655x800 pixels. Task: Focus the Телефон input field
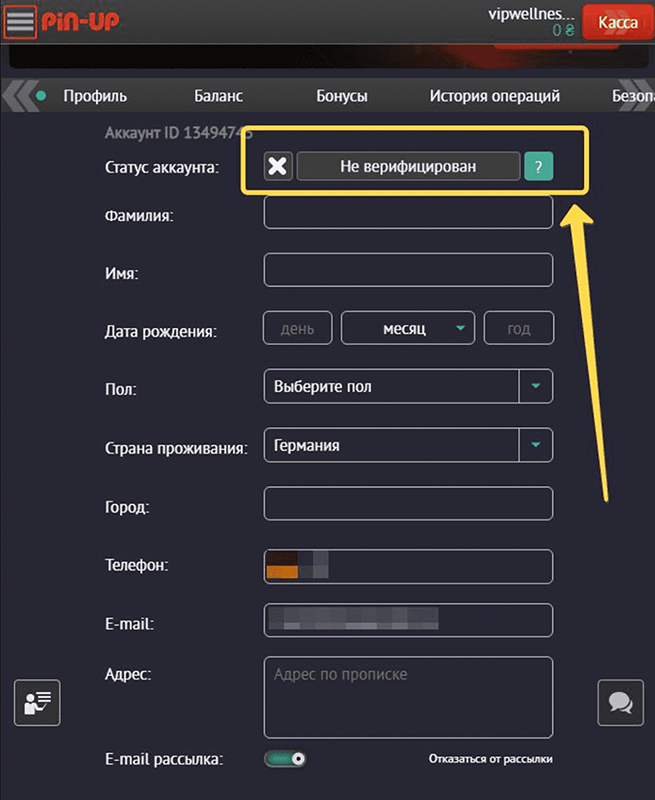[408, 566]
